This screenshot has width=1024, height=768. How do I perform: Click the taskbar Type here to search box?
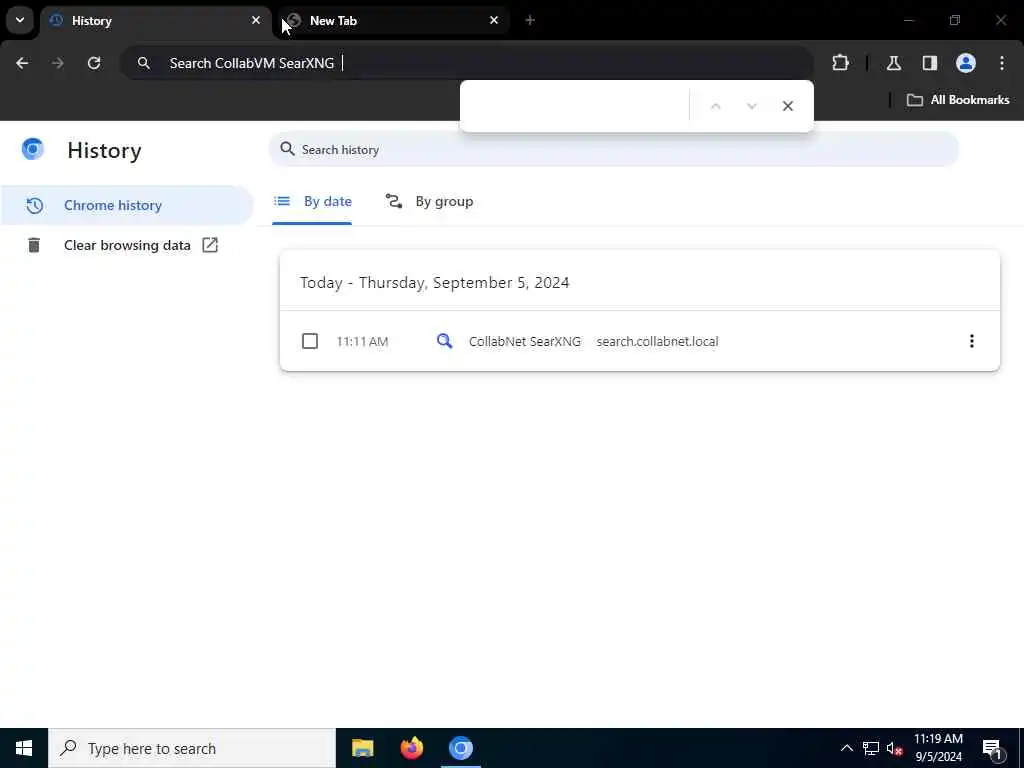click(x=192, y=748)
